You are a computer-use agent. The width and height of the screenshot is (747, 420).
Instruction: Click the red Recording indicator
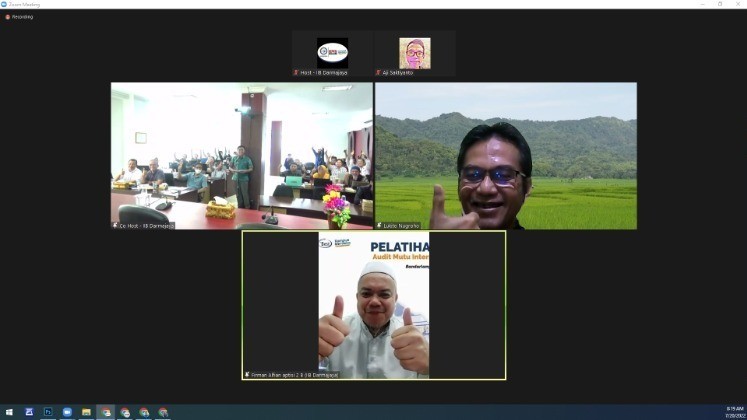coord(20,17)
